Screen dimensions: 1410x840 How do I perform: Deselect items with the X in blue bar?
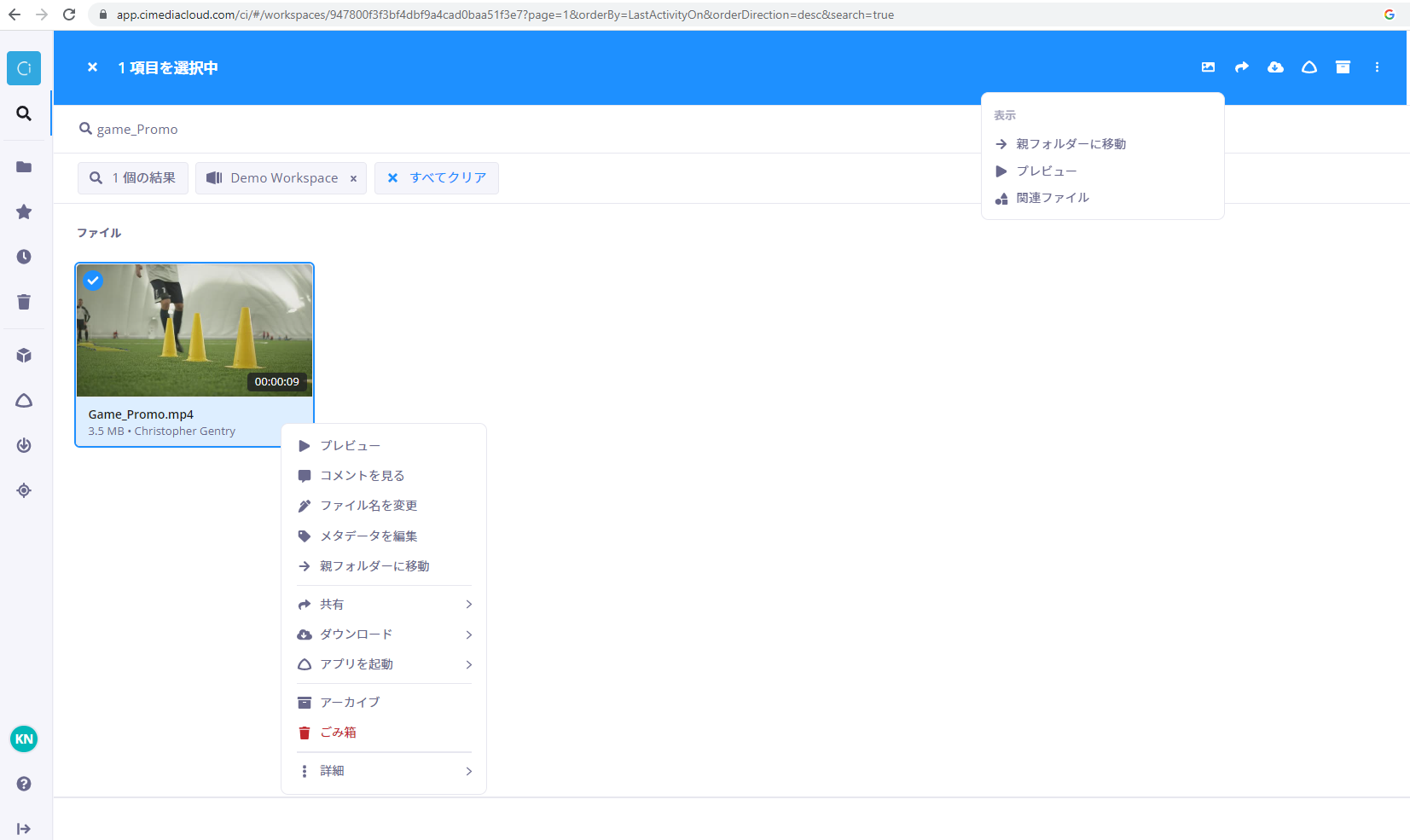pos(92,67)
